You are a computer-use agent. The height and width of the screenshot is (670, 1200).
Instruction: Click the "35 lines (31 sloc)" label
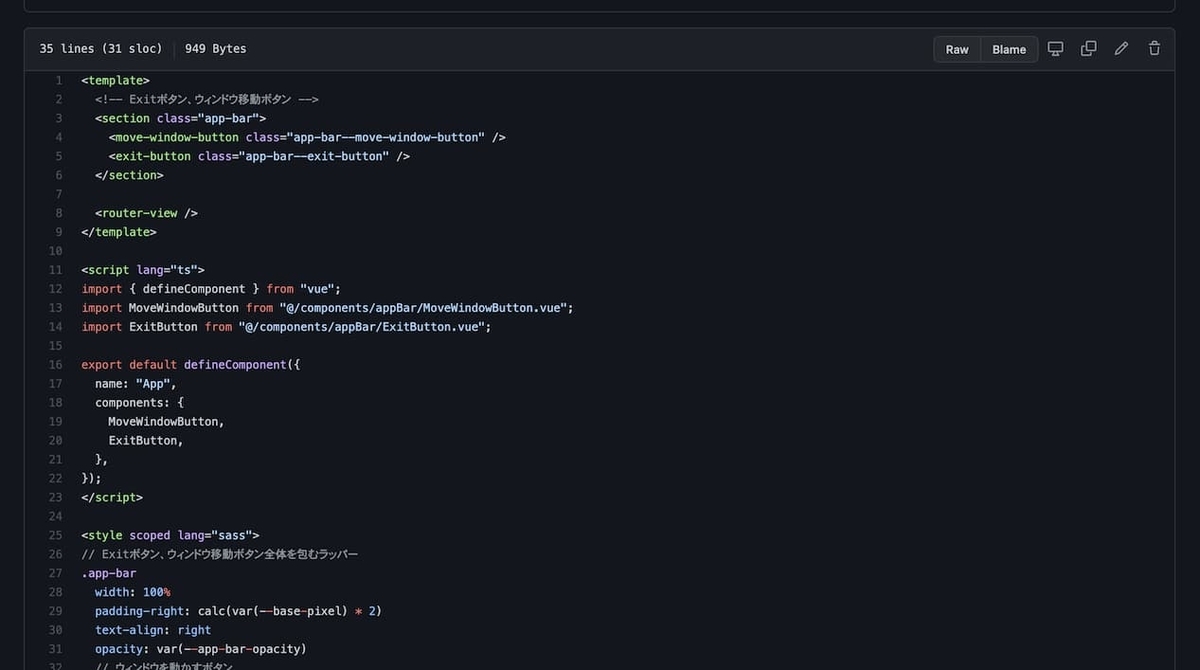pos(100,48)
